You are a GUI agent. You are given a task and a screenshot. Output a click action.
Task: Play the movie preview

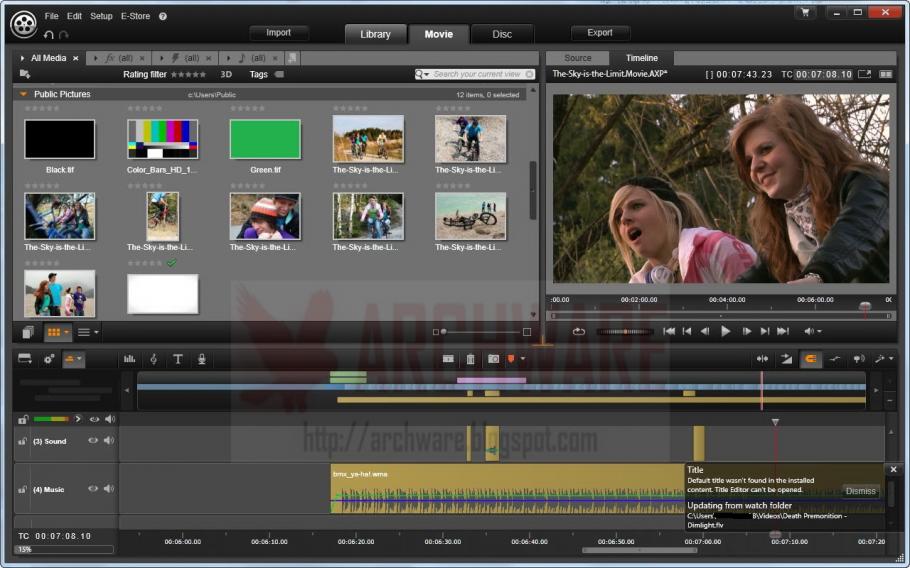pos(725,331)
